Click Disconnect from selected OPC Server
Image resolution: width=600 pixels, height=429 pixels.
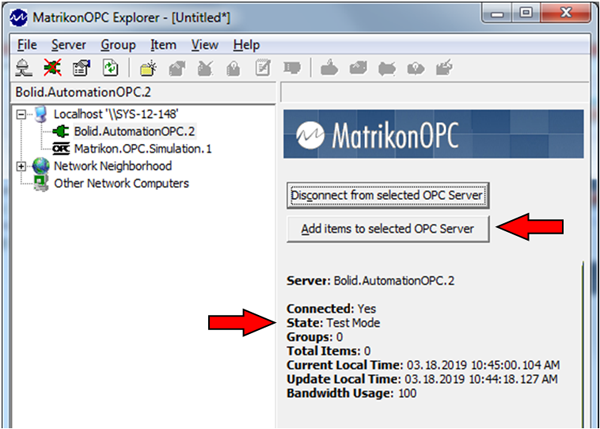387,193
